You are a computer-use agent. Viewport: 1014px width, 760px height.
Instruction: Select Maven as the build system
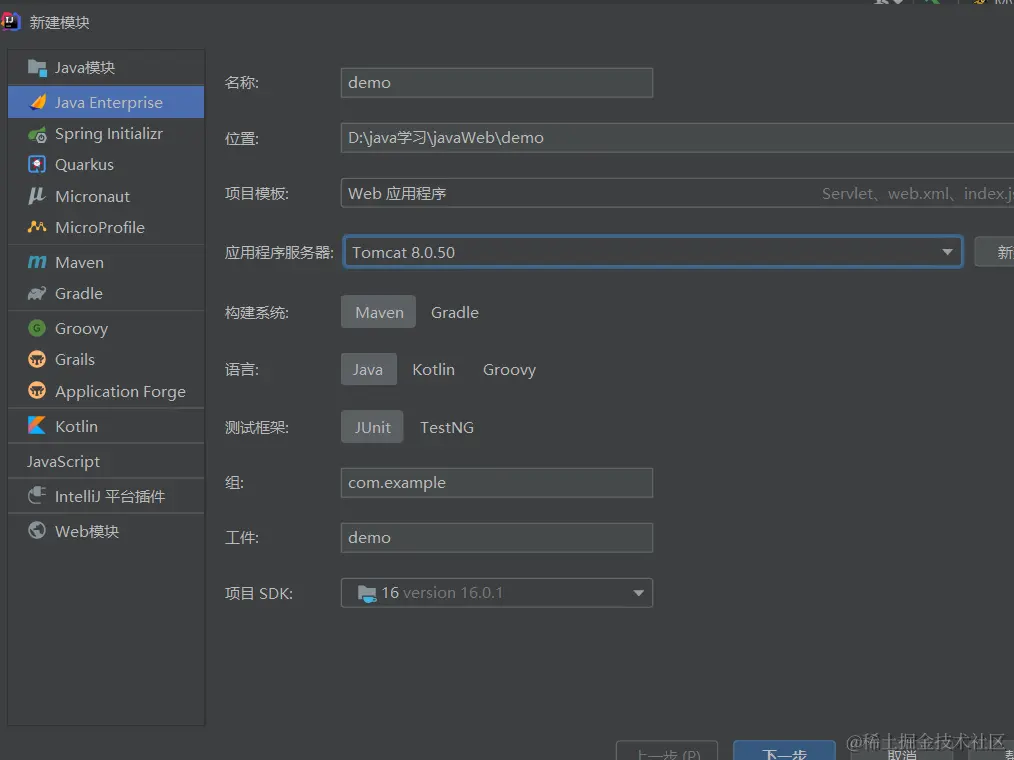tap(378, 312)
